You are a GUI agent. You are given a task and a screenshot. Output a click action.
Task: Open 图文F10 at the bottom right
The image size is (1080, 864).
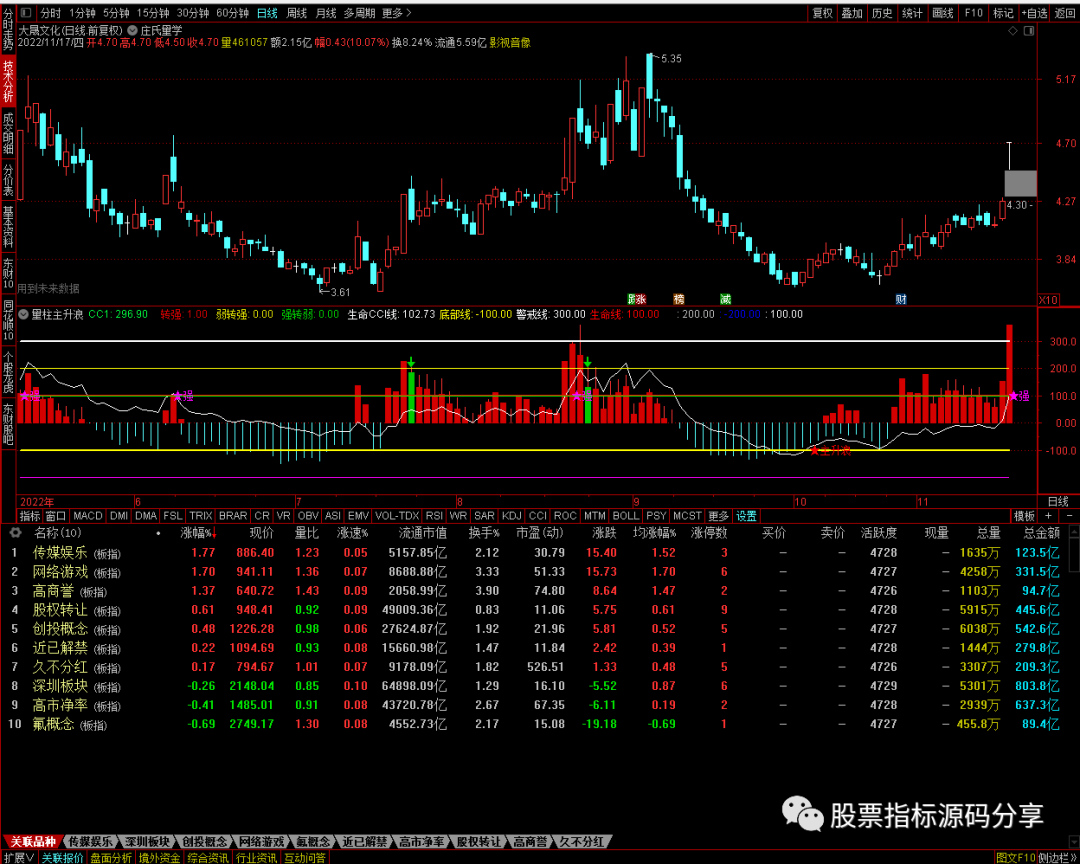(x=1016, y=858)
